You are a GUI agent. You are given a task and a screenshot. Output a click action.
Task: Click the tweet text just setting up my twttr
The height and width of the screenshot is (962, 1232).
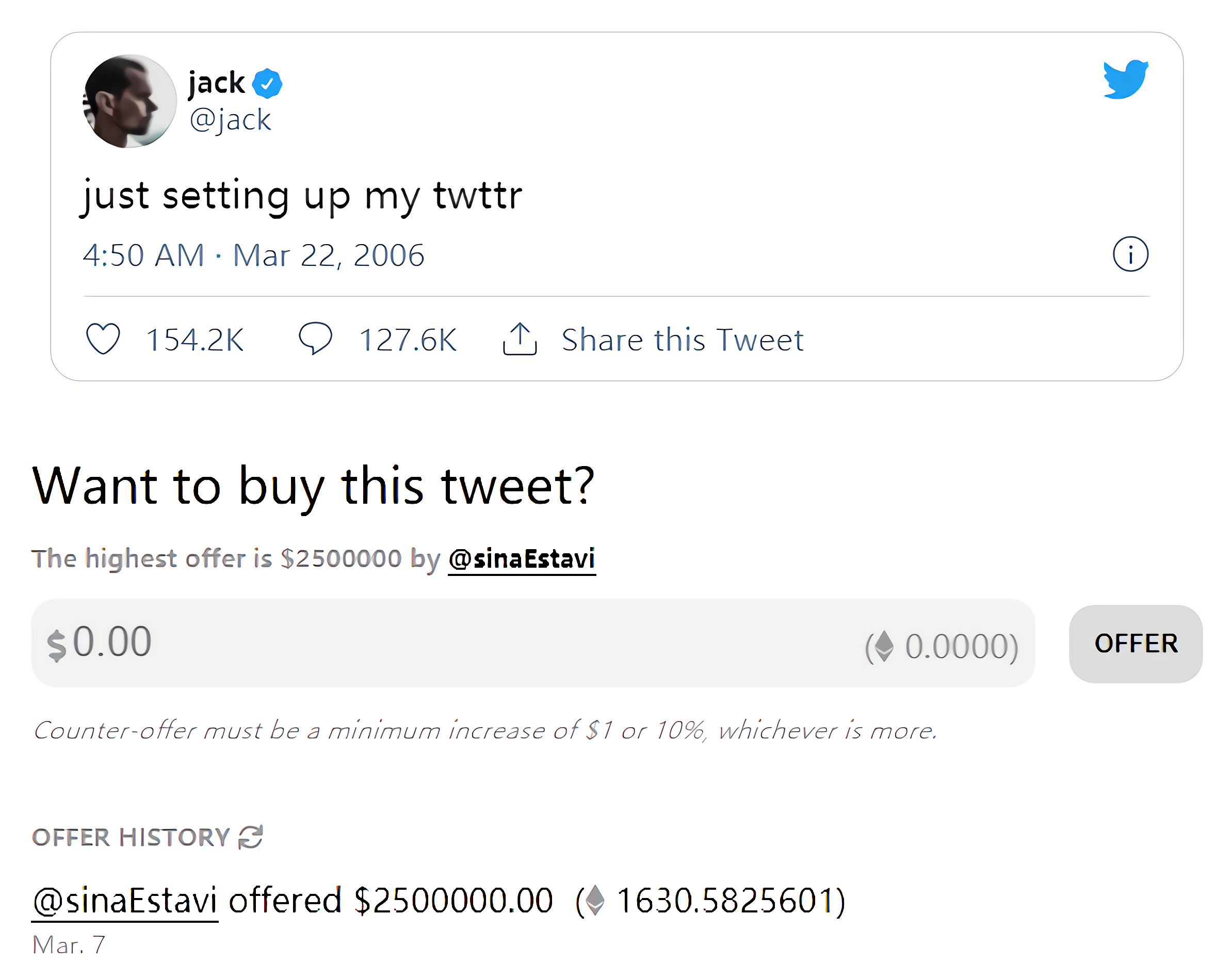tap(302, 196)
